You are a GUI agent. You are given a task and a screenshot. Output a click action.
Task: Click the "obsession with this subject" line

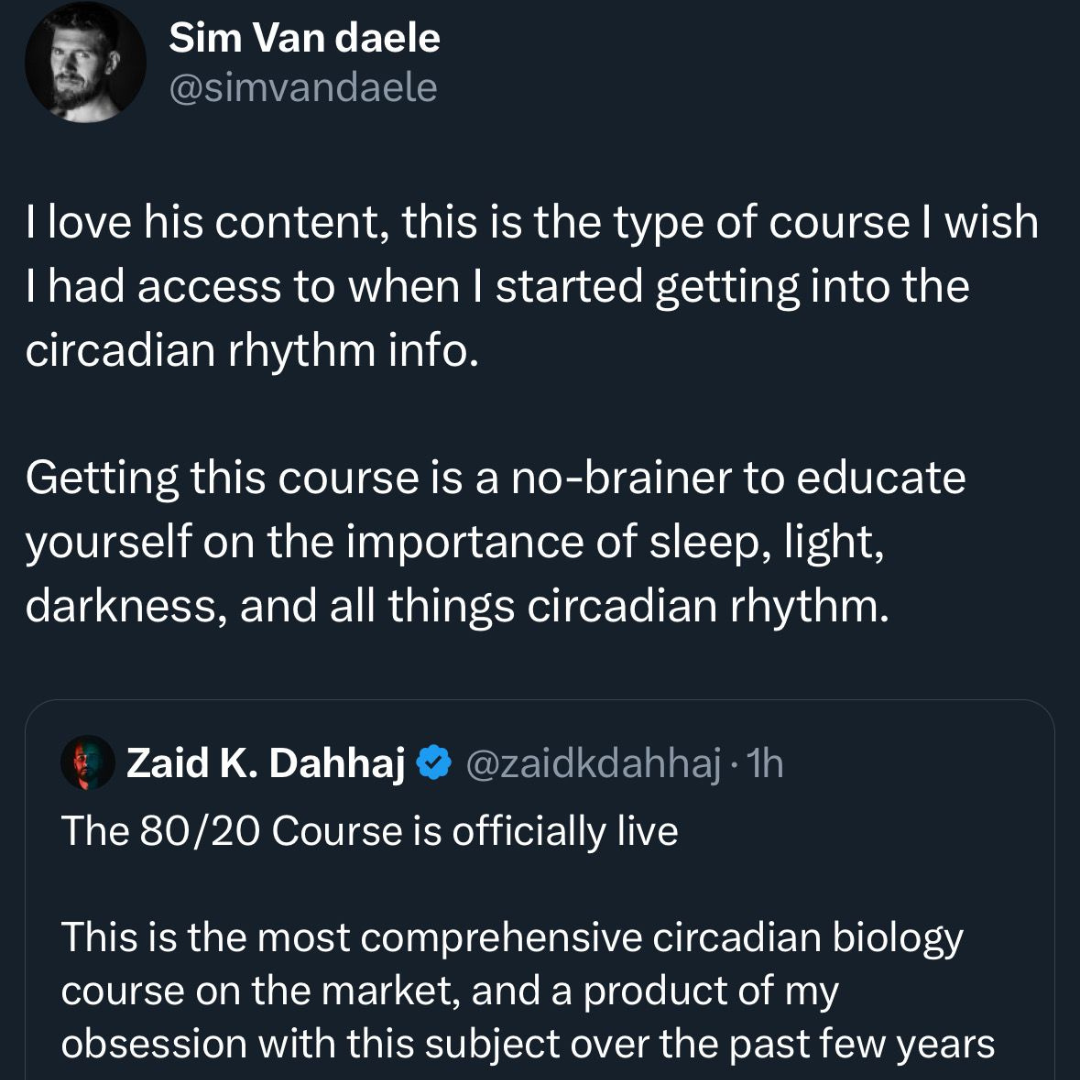click(528, 1043)
